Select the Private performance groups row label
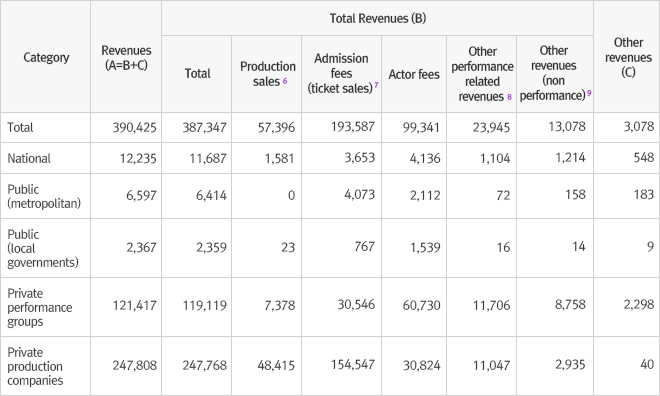Viewport: 660px width, 396px height. point(40,307)
